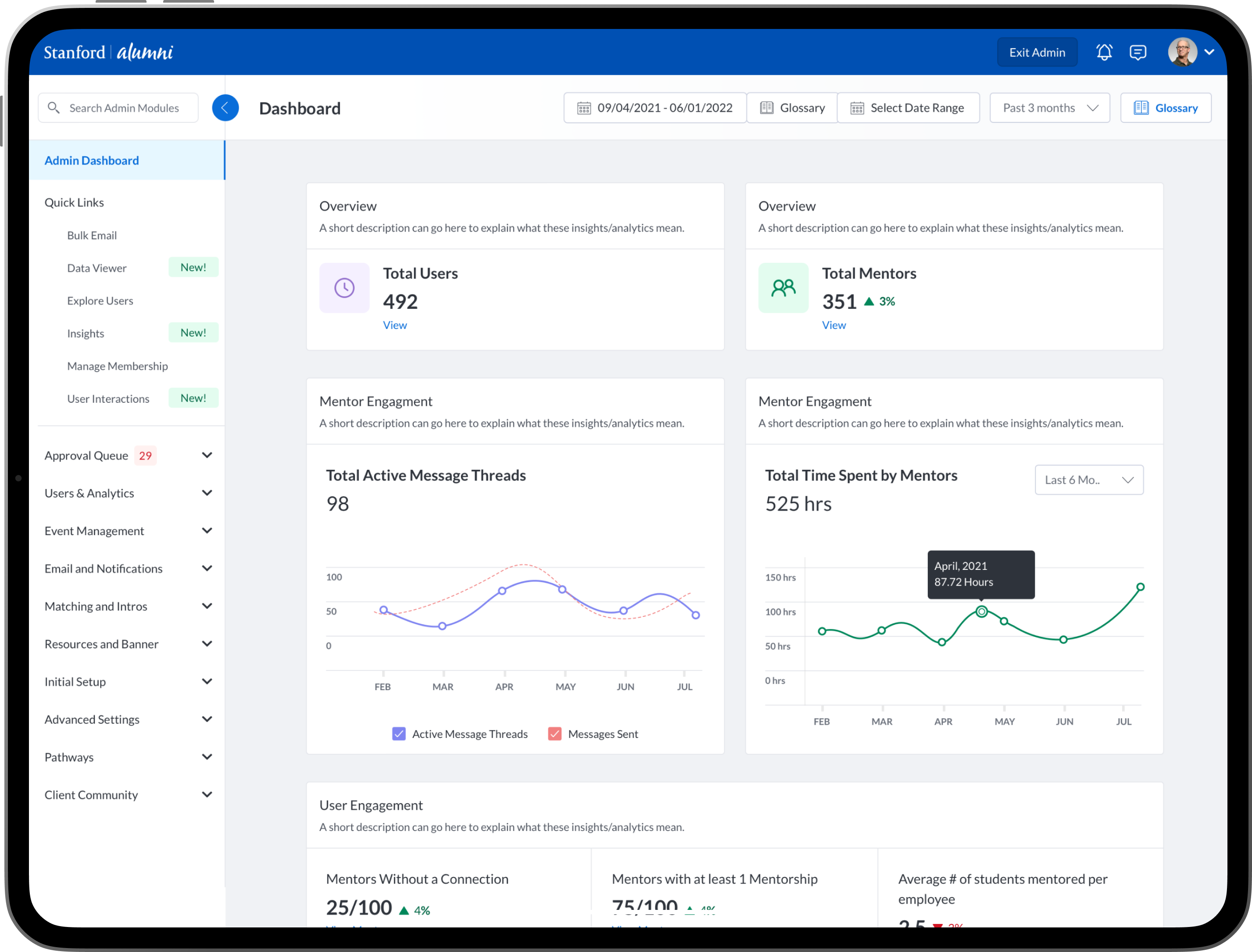Expand the Approval Queue section
Viewport: 1252px width, 952px height.
tap(207, 455)
